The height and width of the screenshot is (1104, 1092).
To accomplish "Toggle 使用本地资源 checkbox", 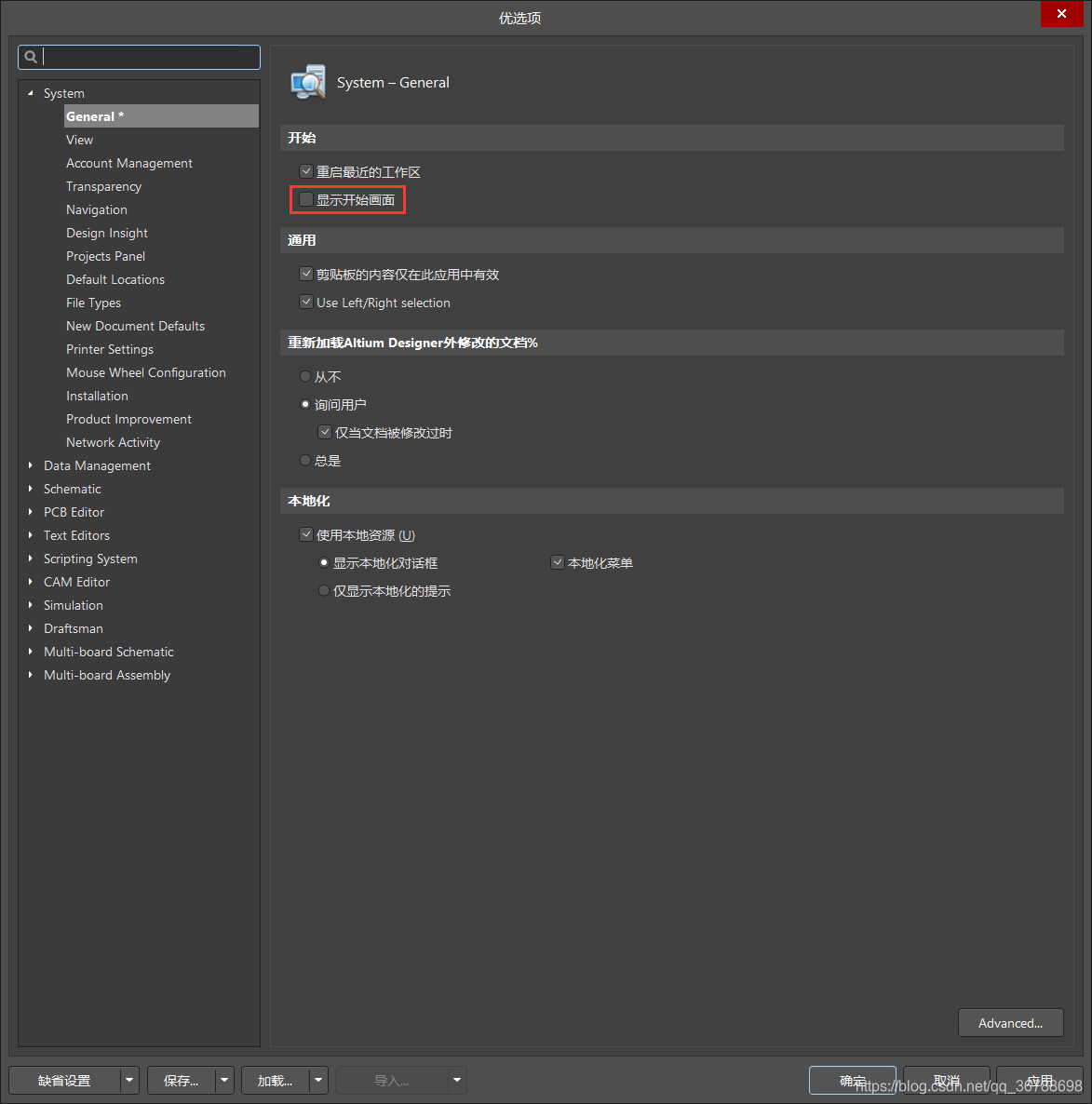I will (x=306, y=534).
